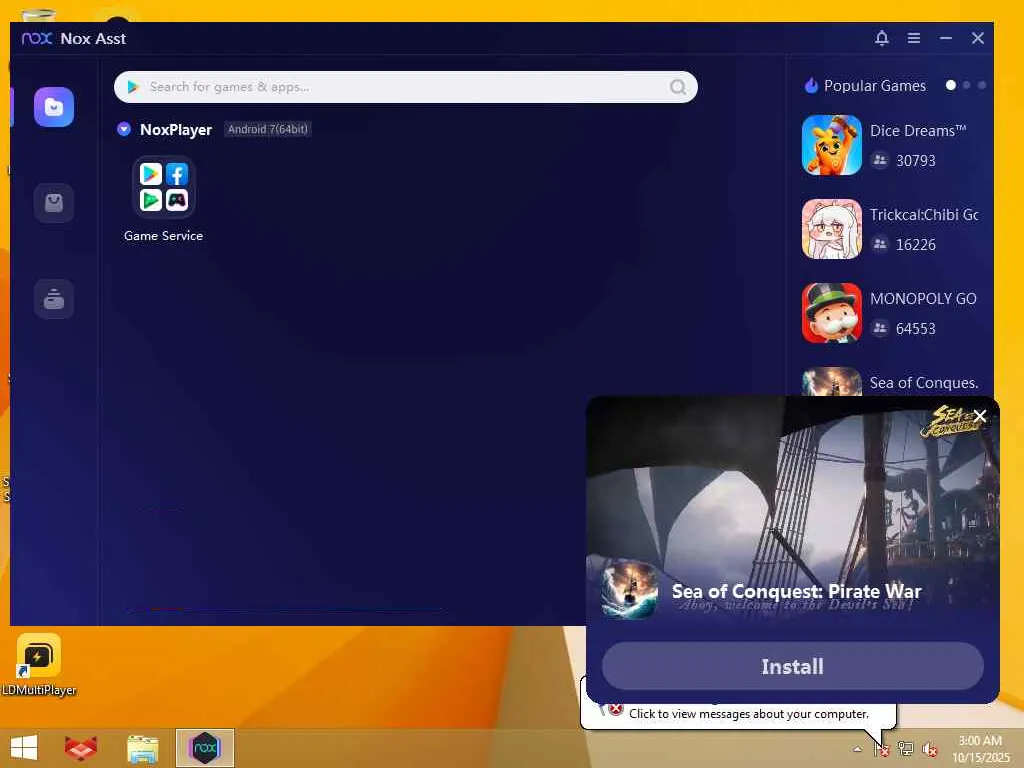
Task: Select the My Games sidebar icon
Action: (54, 106)
